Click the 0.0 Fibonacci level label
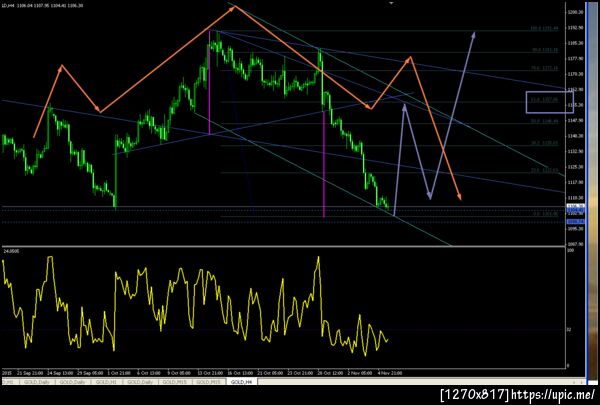The width and height of the screenshot is (600, 405). click(546, 214)
